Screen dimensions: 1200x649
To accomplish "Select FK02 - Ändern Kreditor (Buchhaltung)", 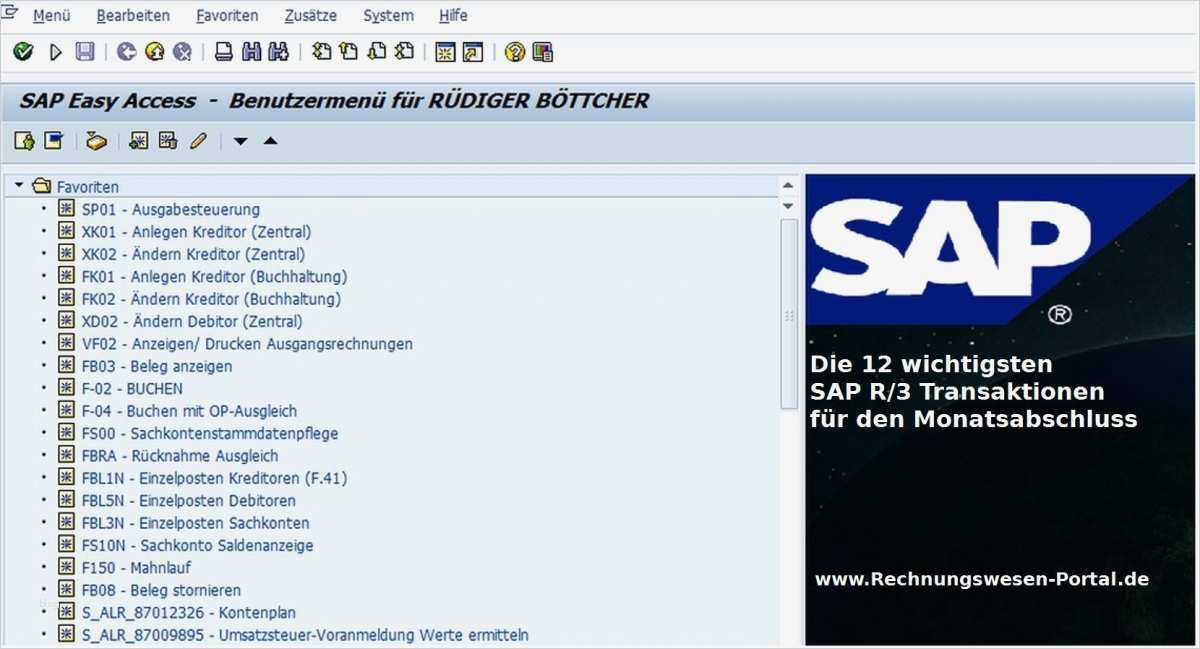I will pyautogui.click(x=211, y=299).
